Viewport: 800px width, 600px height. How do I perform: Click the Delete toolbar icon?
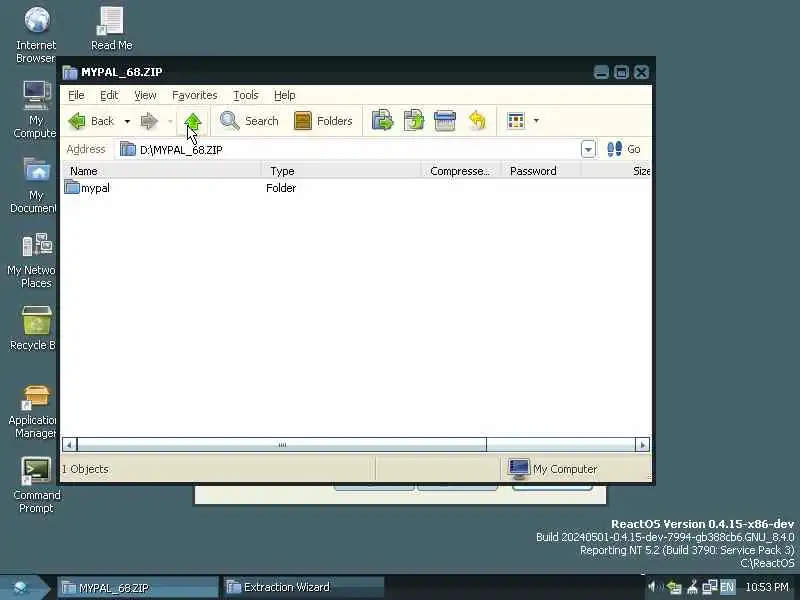[x=445, y=121]
